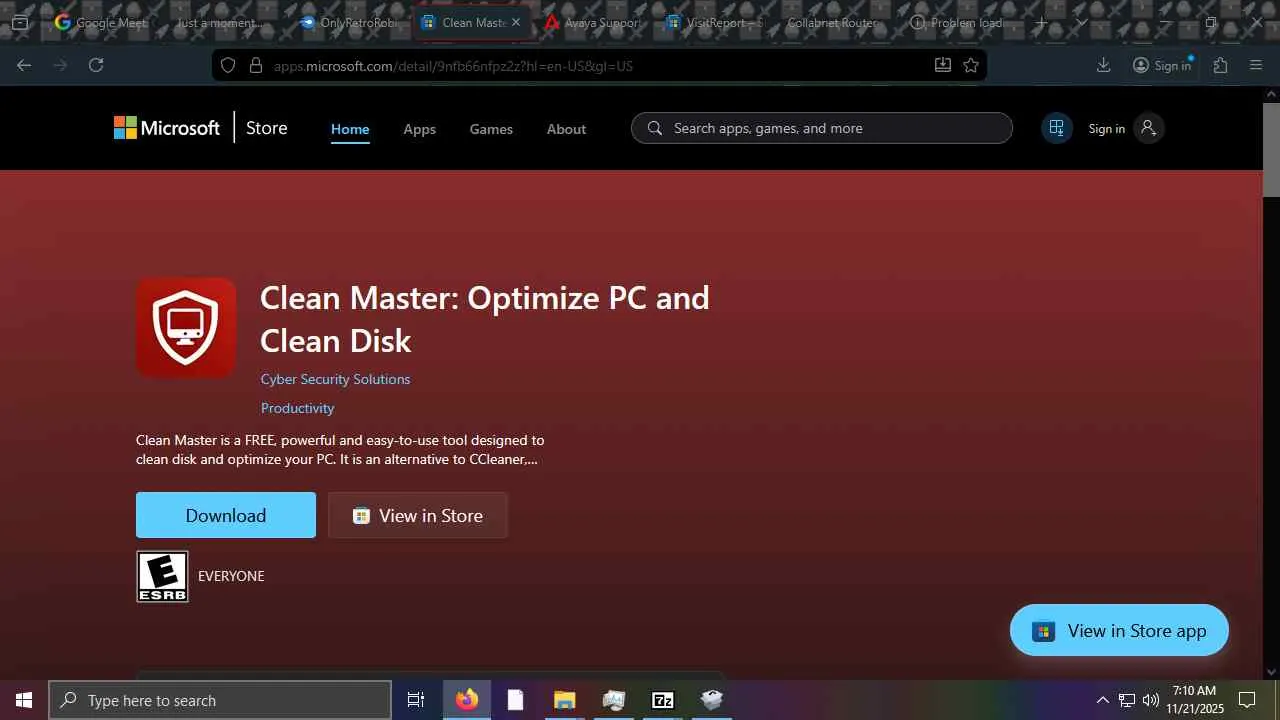Click the Clean Master description text
Screen dimensions: 1280x720
pyautogui.click(x=340, y=450)
